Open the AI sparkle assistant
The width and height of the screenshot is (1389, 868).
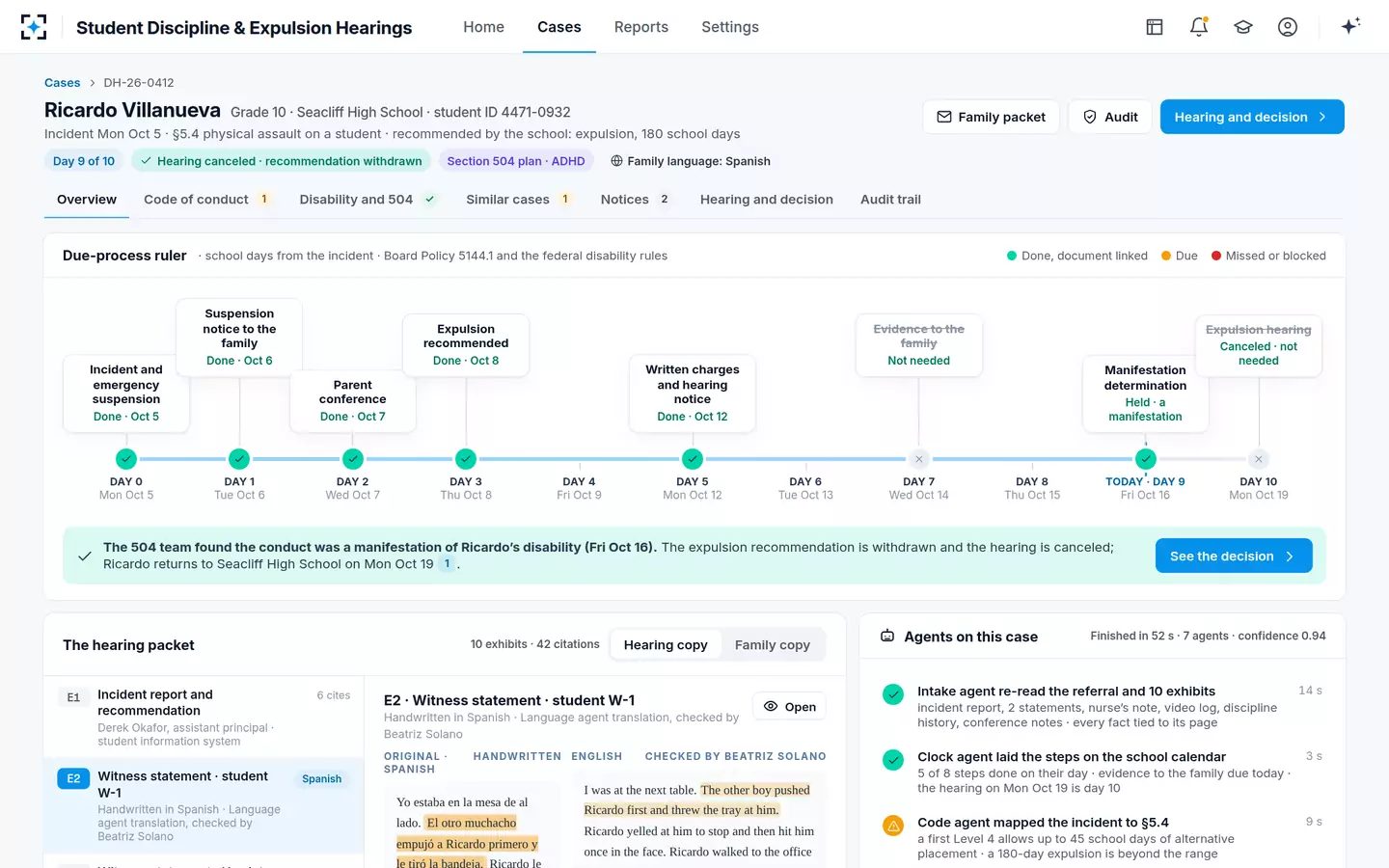[1350, 26]
